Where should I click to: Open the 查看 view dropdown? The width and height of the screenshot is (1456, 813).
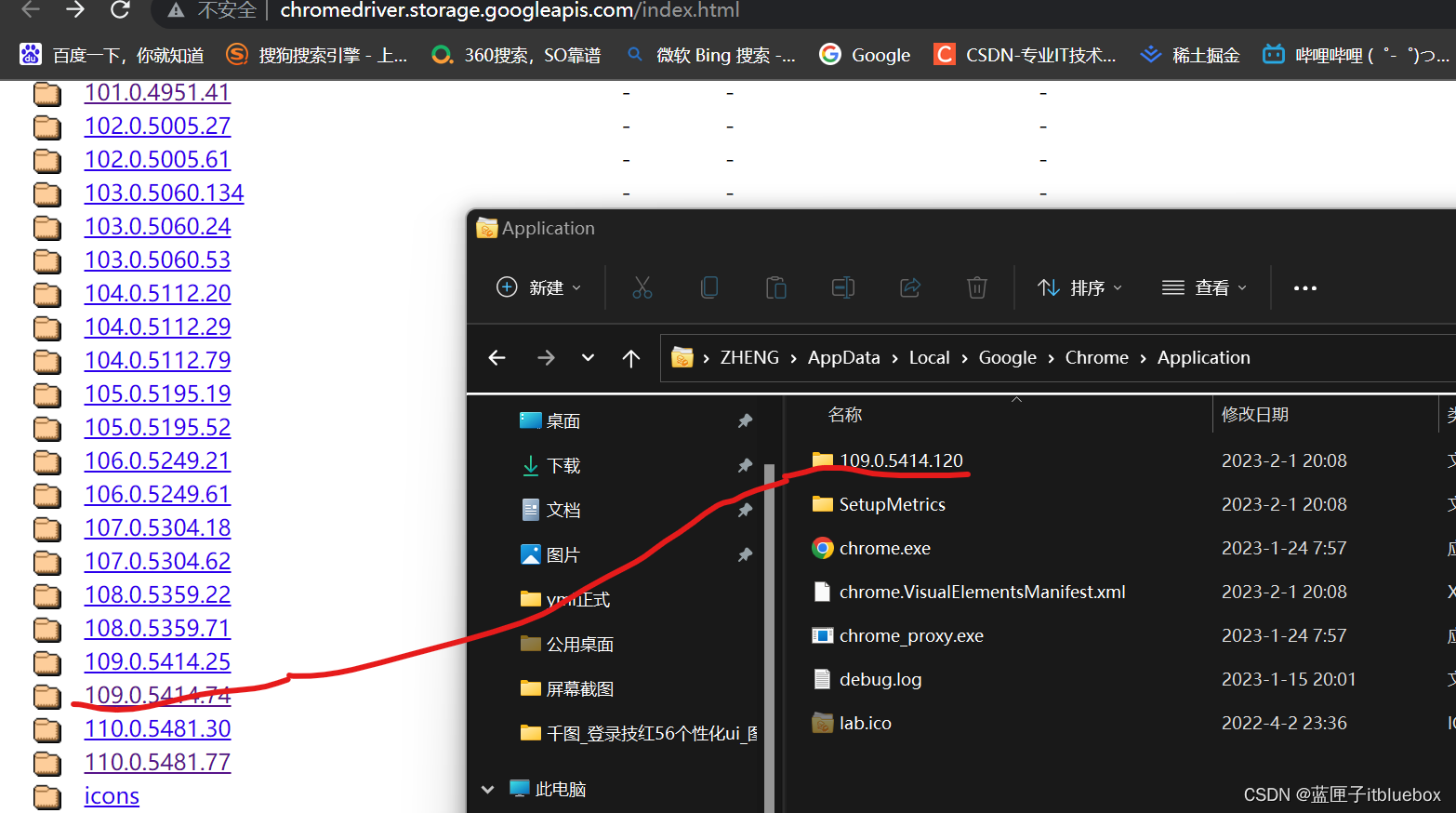tap(1204, 287)
